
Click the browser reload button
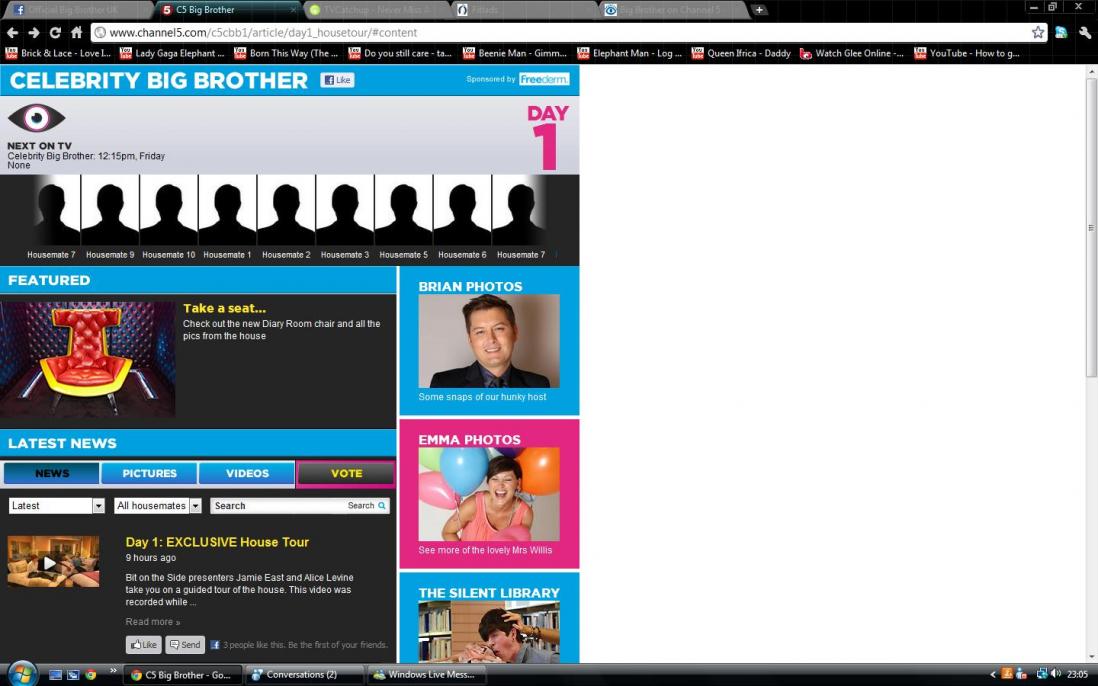coord(55,32)
